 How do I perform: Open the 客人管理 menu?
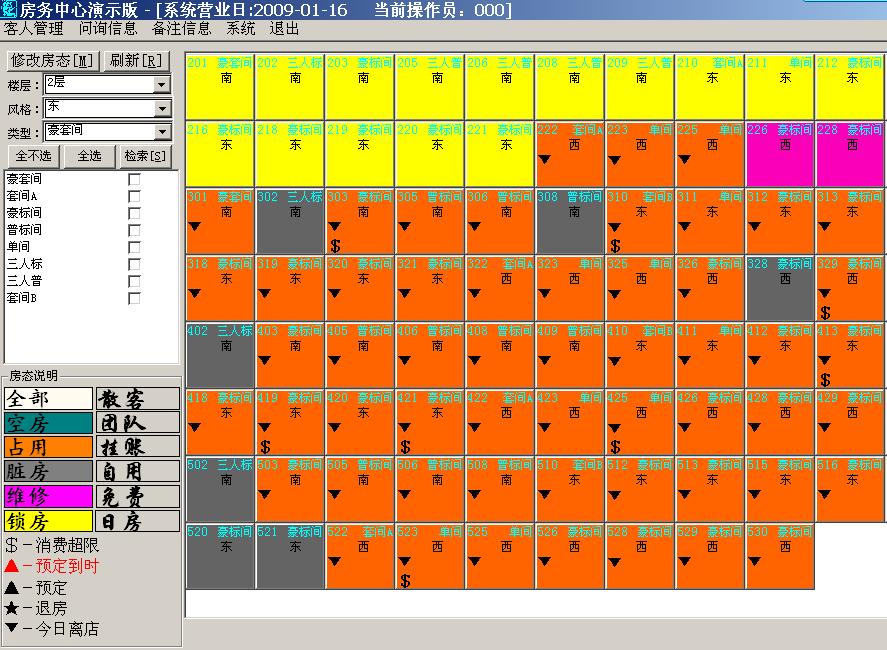34,29
